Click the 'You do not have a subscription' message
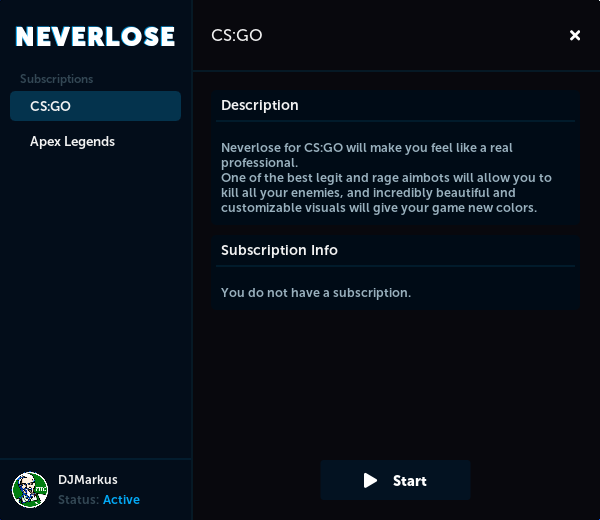Viewport: 600px width, 520px height. tap(316, 293)
